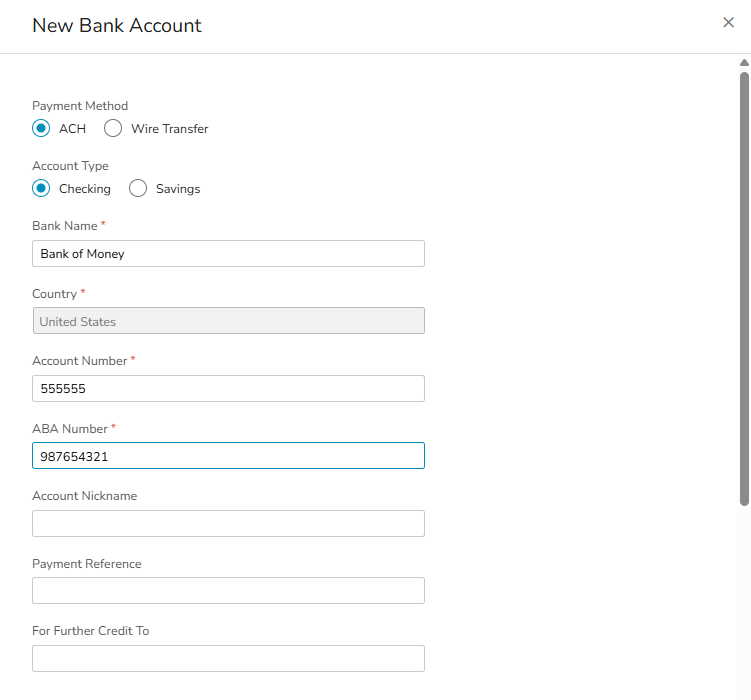Viewport: 751px width, 700px height.
Task: Click the vertical scrollbar thumb
Action: pyautogui.click(x=744, y=289)
